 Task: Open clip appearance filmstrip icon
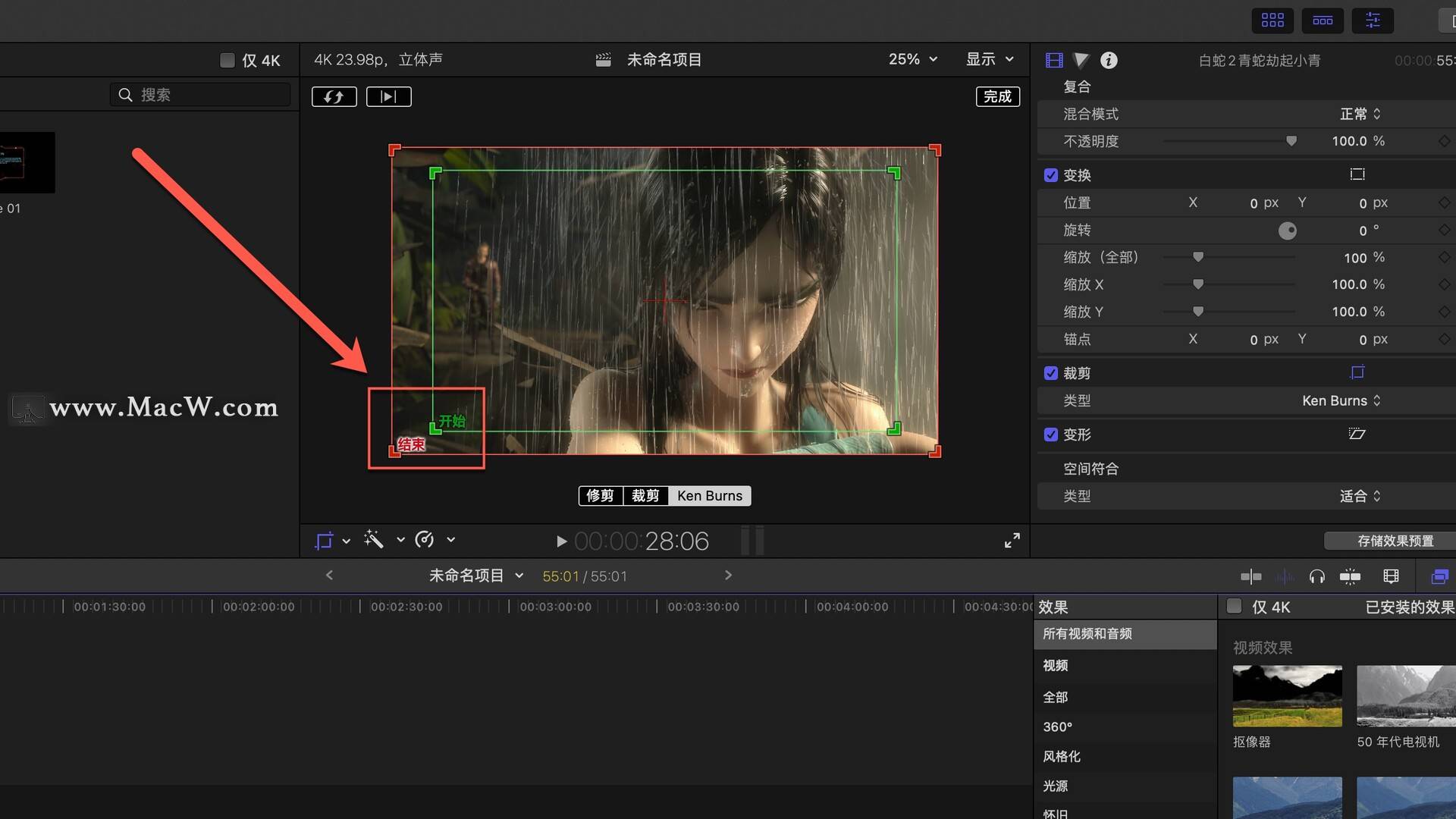click(x=1391, y=576)
